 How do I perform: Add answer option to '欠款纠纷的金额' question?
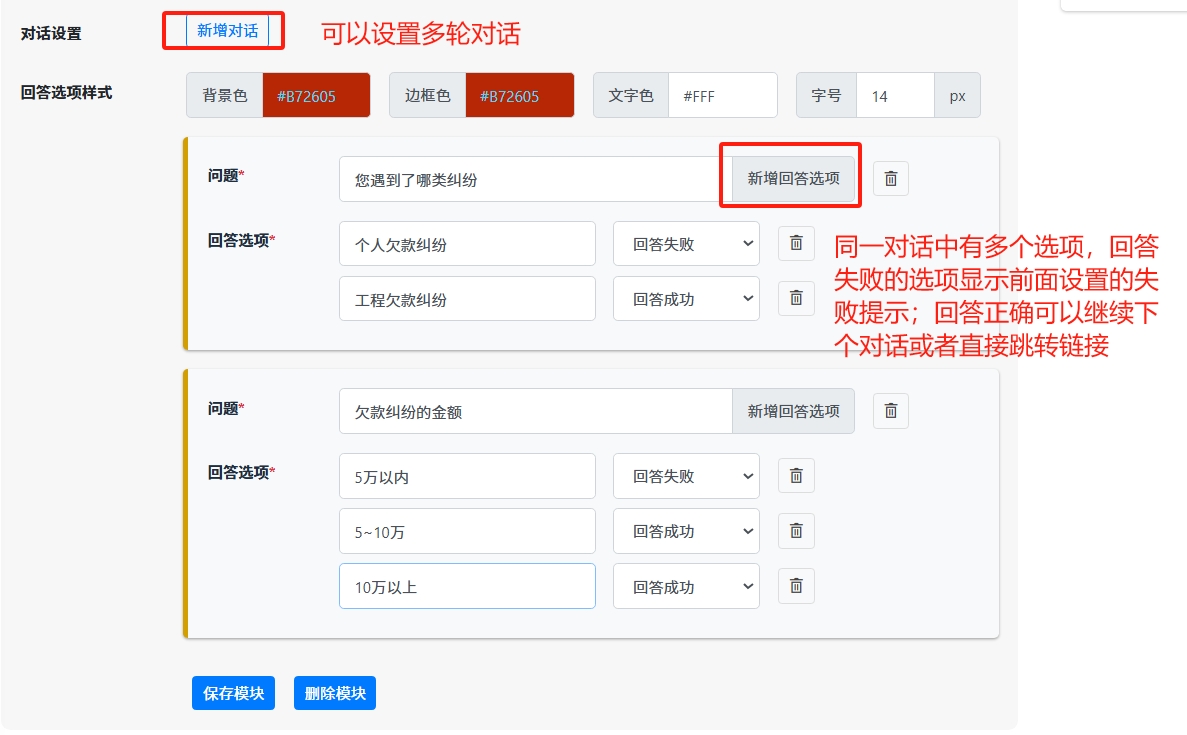(x=793, y=411)
